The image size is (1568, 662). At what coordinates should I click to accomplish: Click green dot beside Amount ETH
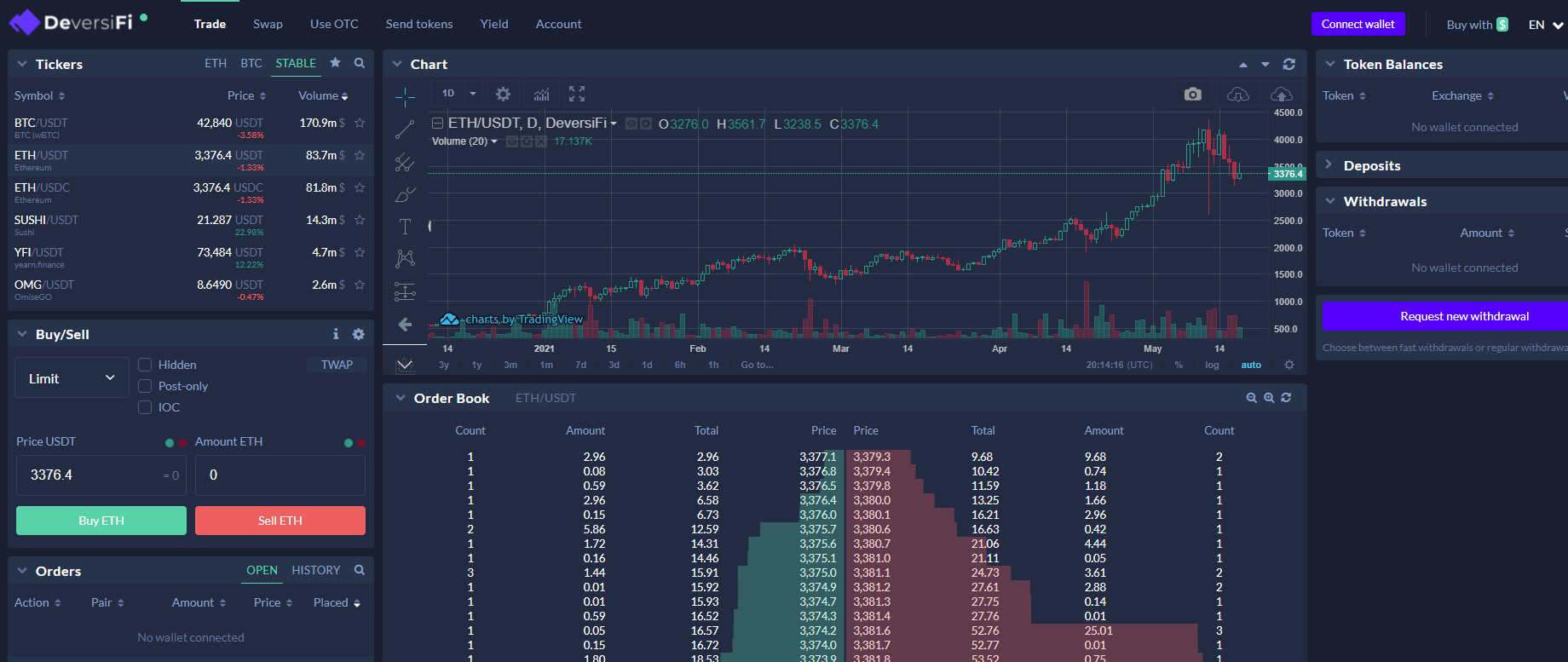click(349, 442)
